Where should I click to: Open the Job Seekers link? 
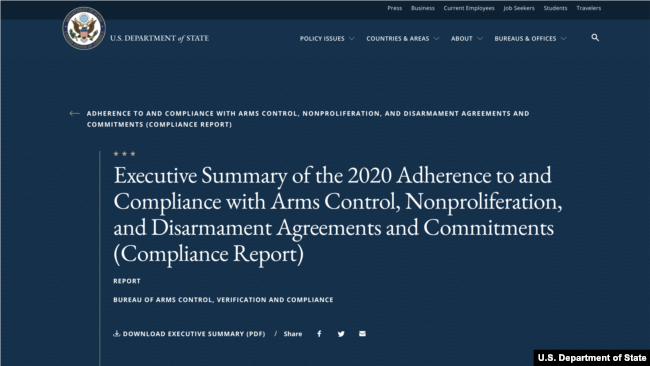519,8
